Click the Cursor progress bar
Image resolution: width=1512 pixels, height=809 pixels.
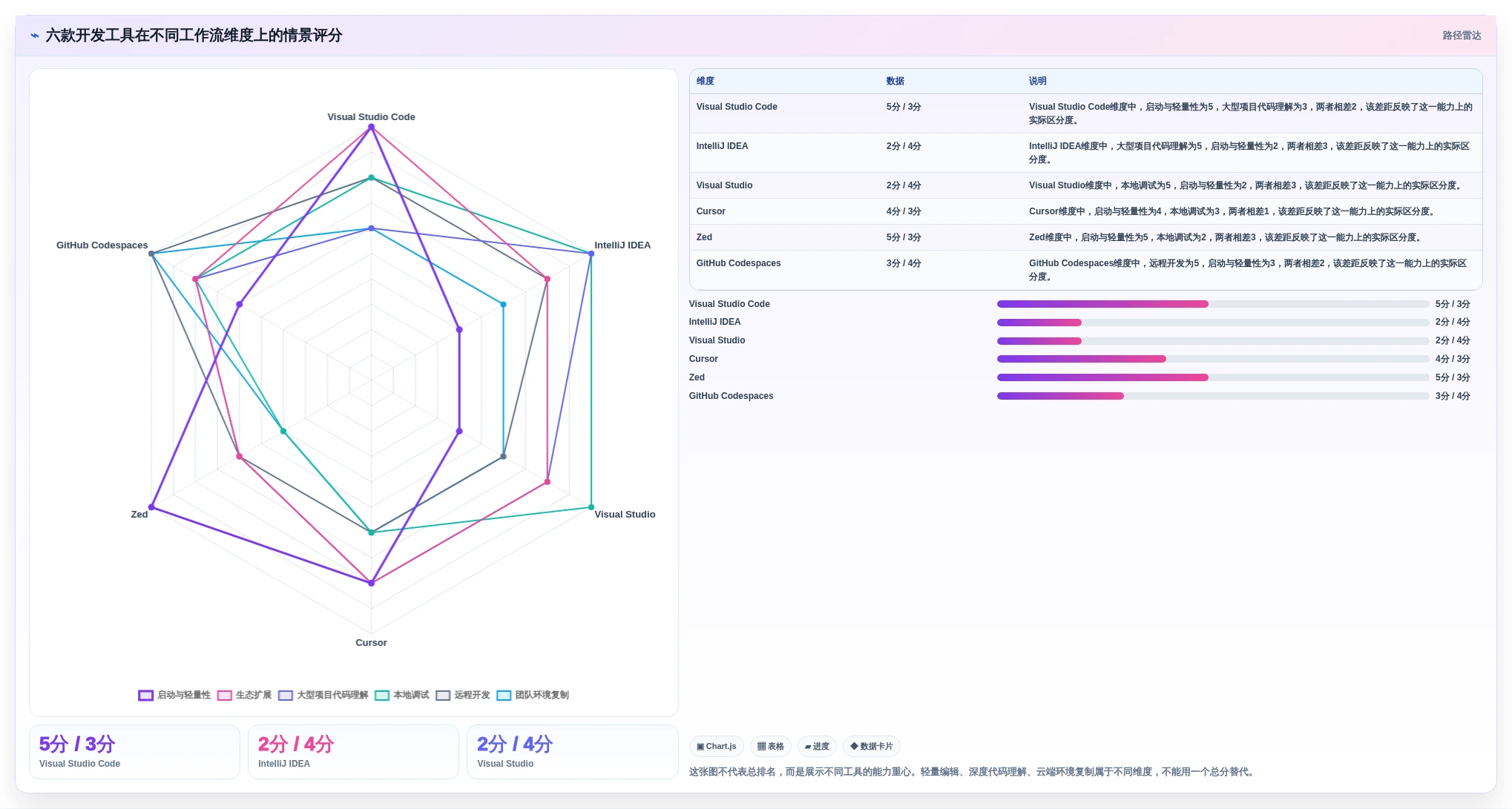1213,359
